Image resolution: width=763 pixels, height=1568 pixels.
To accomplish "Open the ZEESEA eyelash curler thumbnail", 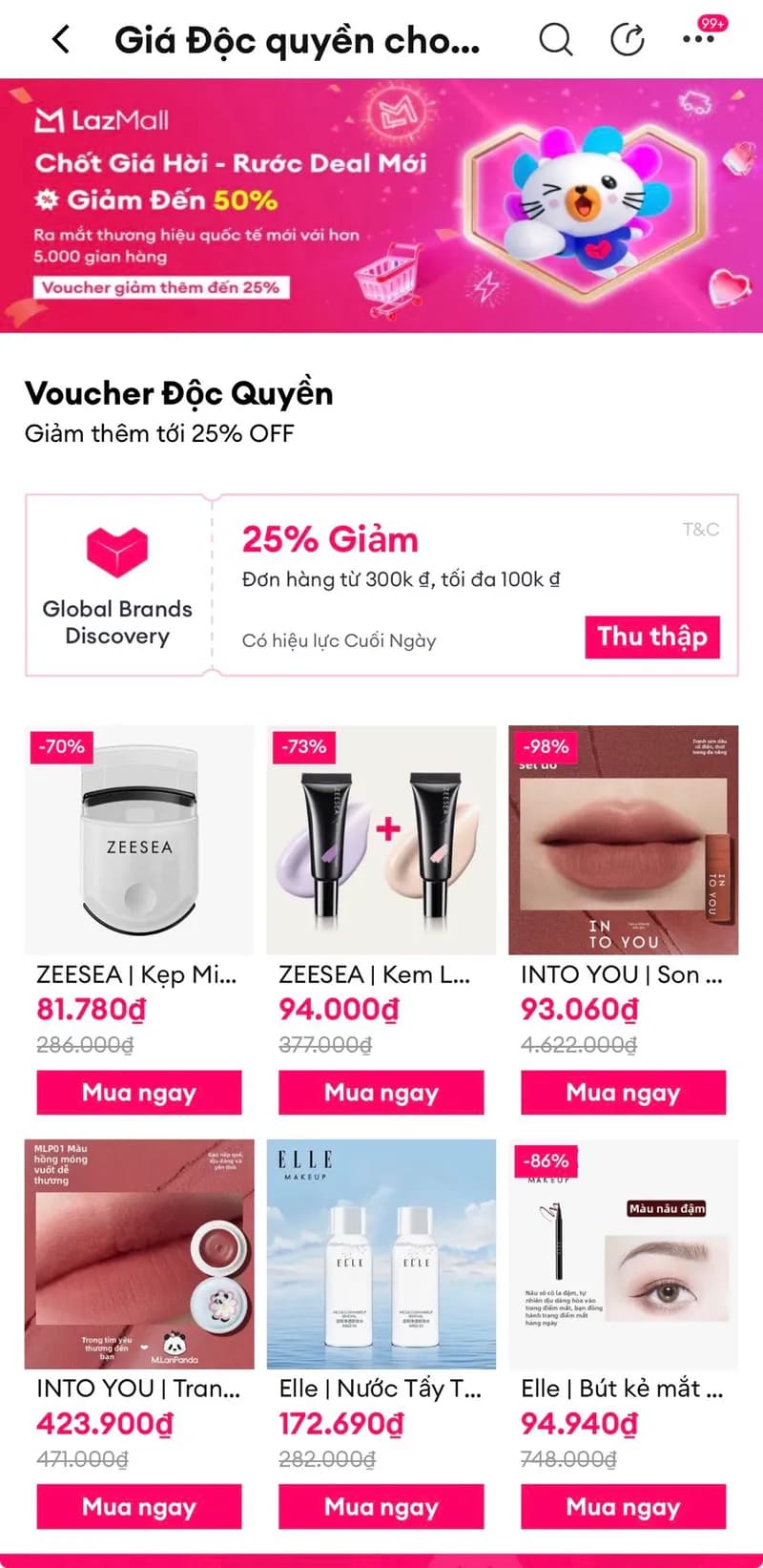I will (139, 840).
